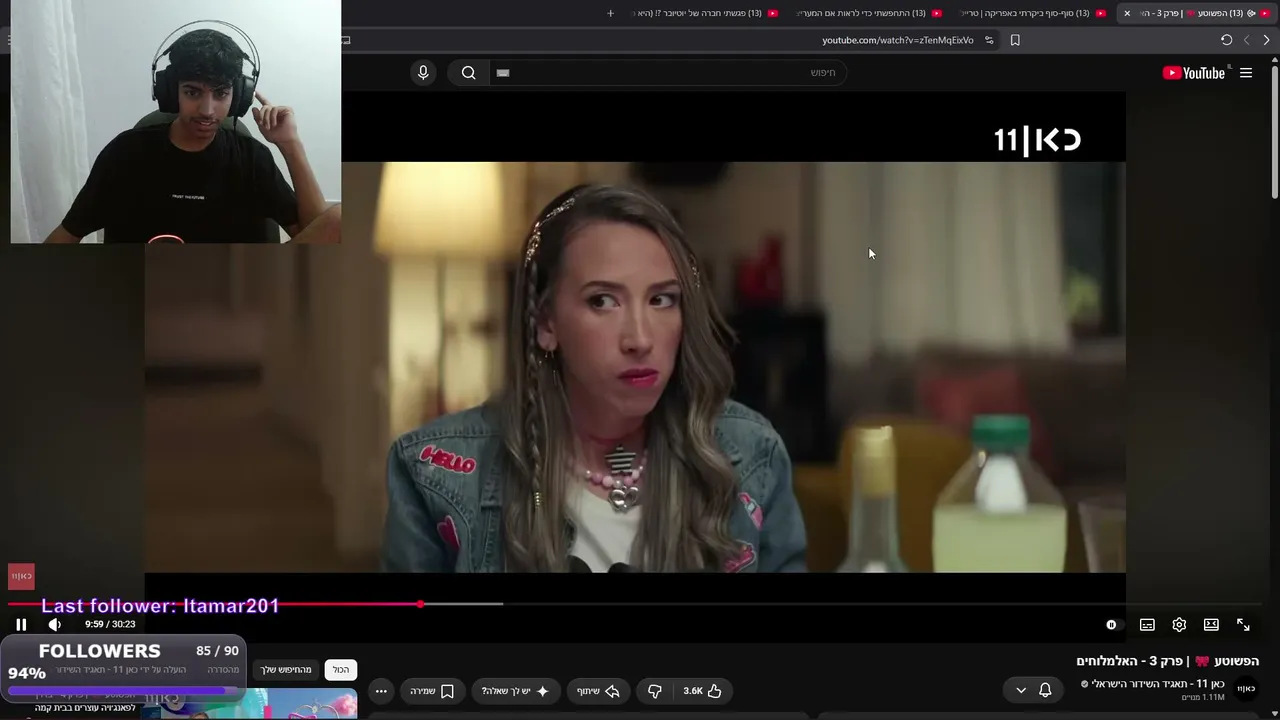Click the FOLLOWERS 85 / 90 goal widget

(123, 669)
